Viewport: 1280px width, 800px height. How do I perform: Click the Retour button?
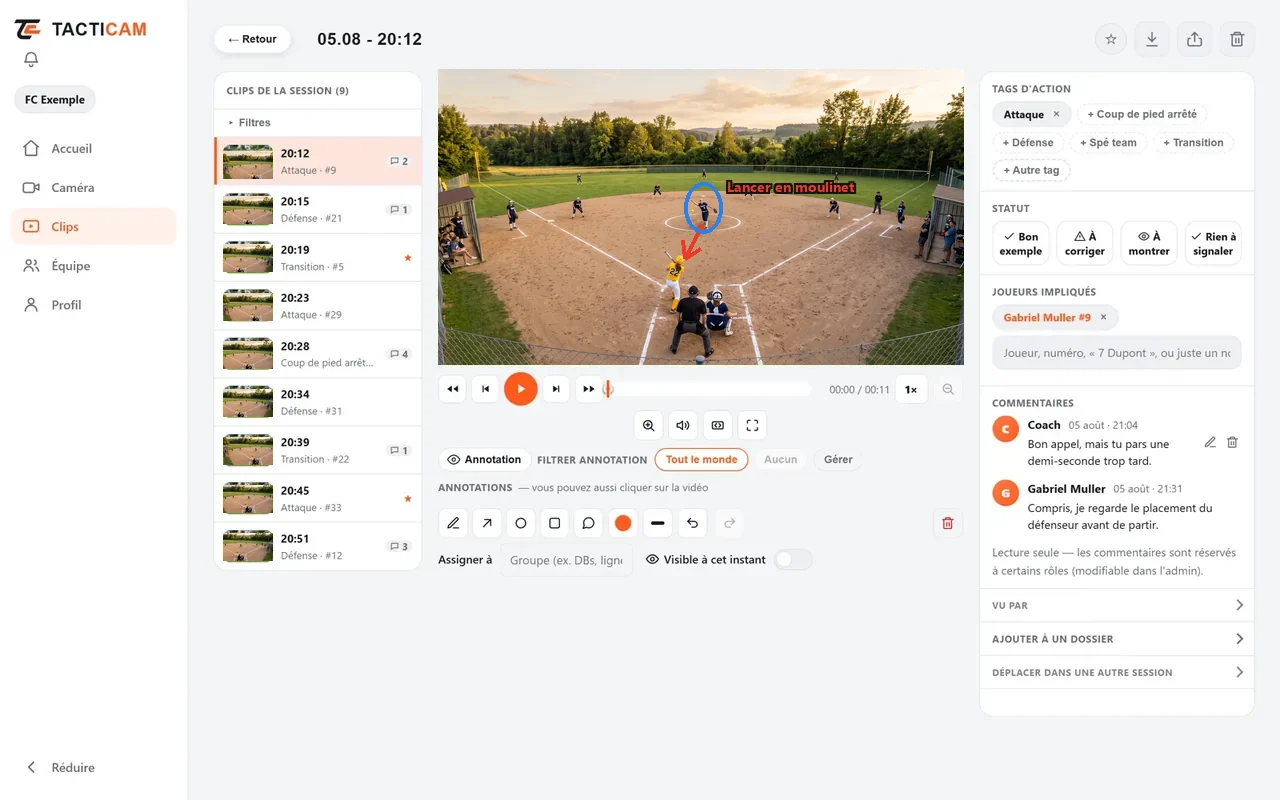[252, 39]
